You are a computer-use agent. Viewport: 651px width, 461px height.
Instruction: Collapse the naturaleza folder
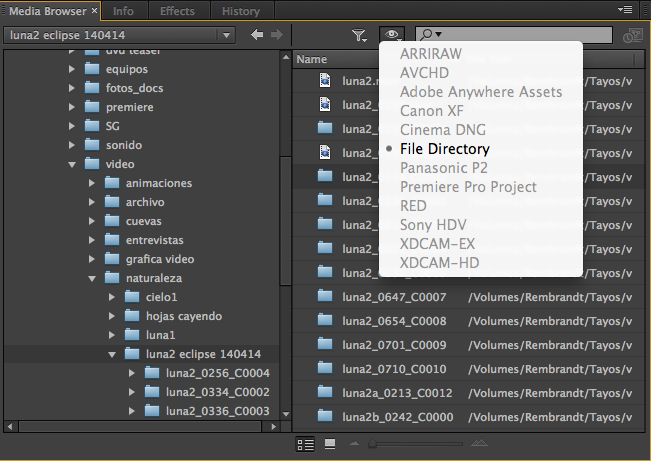click(x=91, y=278)
